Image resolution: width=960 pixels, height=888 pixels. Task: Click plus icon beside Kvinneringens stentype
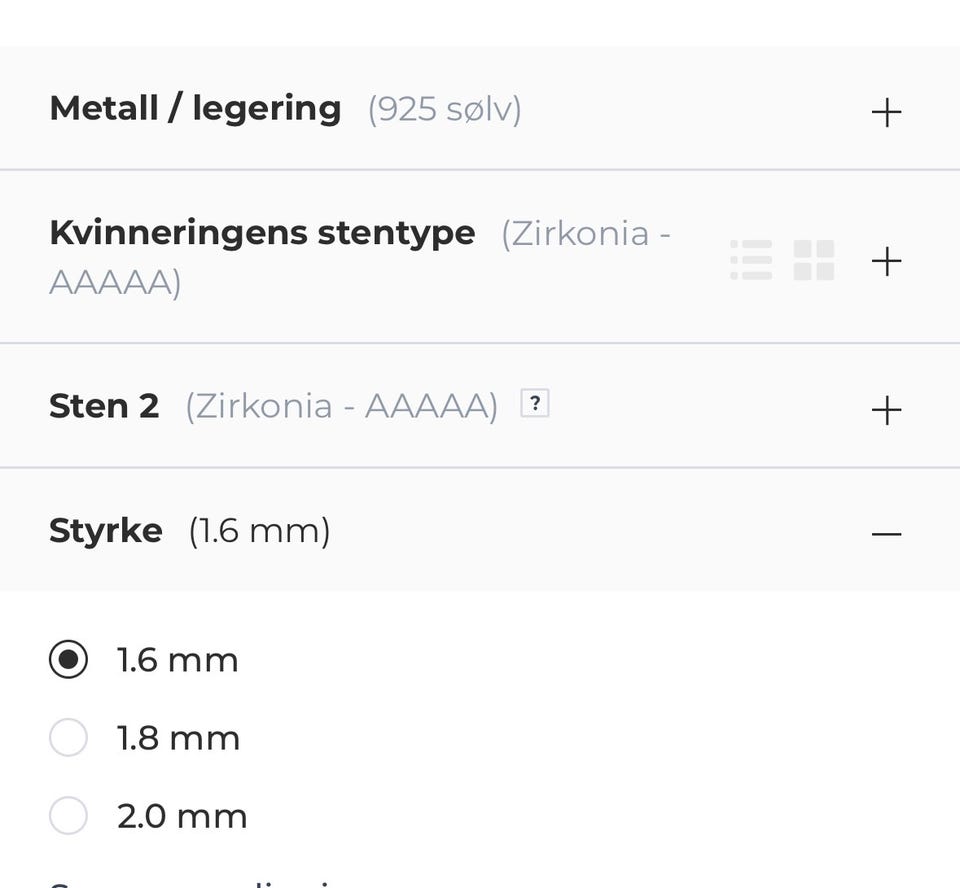886,261
